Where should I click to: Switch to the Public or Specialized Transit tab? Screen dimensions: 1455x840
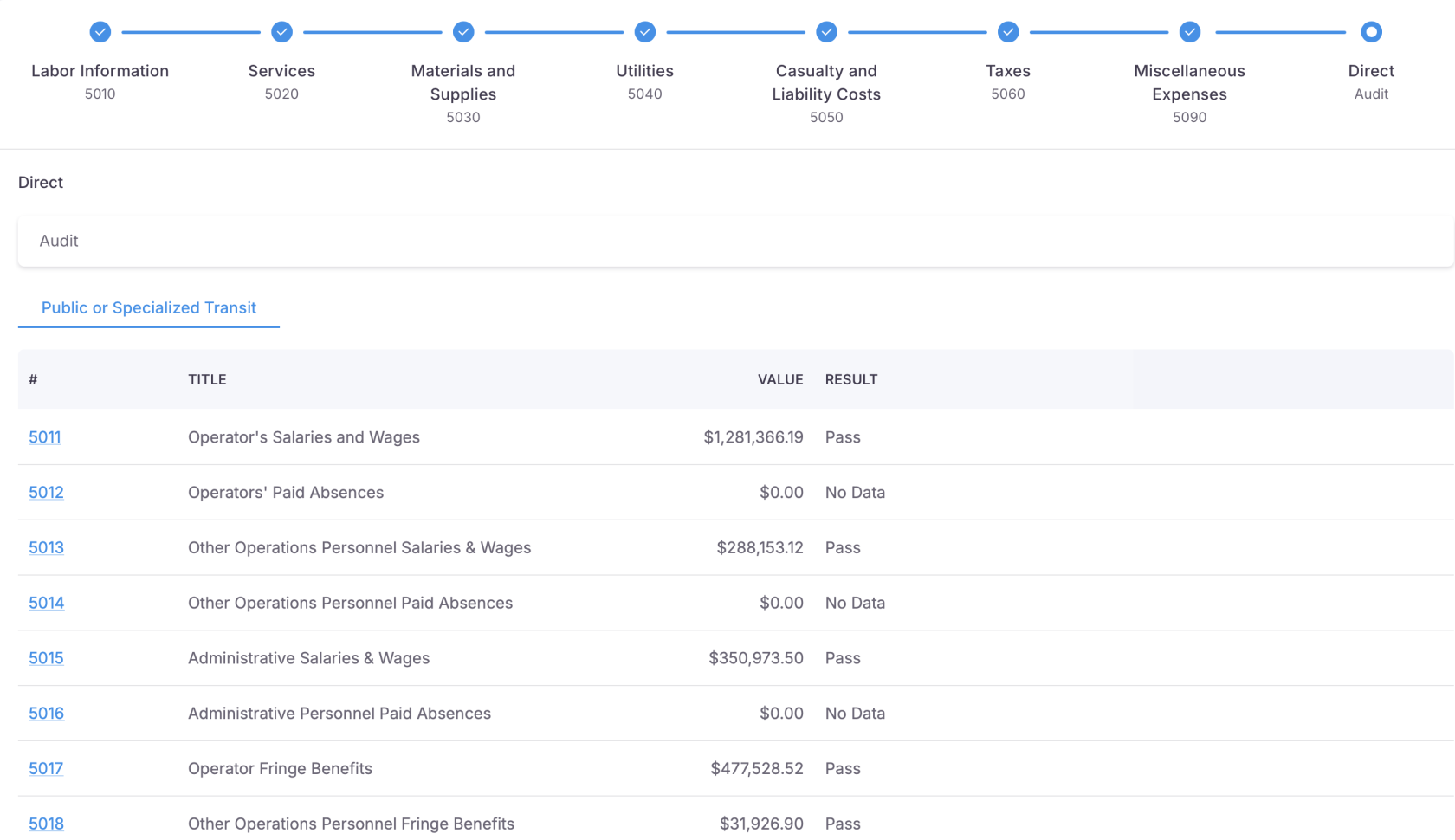click(148, 307)
